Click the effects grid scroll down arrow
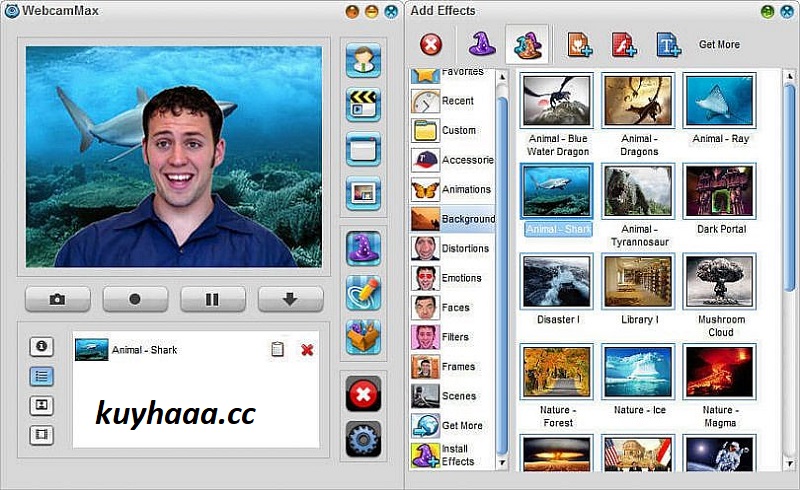 [x=790, y=462]
